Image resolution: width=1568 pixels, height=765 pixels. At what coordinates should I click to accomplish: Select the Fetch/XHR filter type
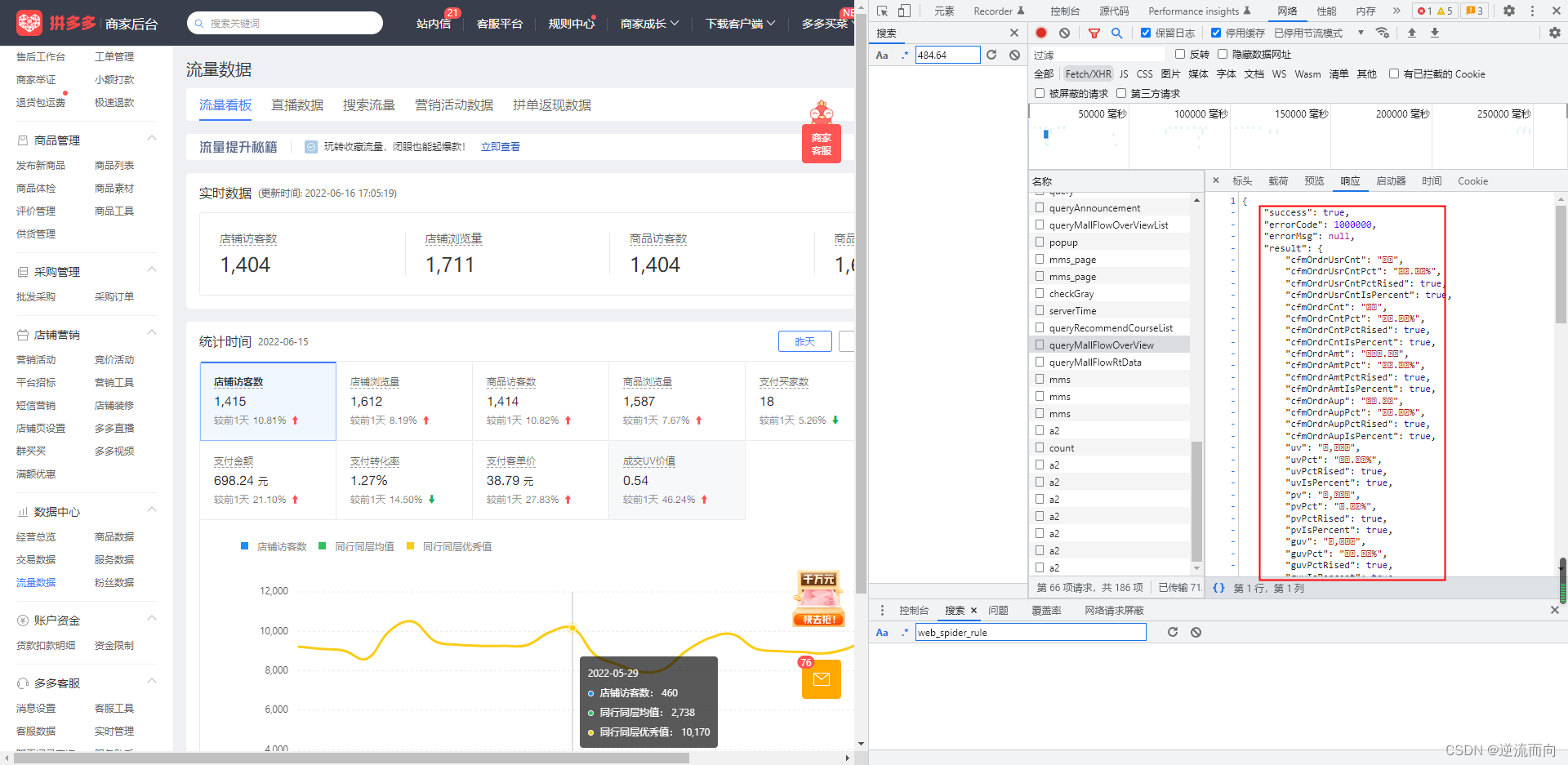coord(1088,73)
